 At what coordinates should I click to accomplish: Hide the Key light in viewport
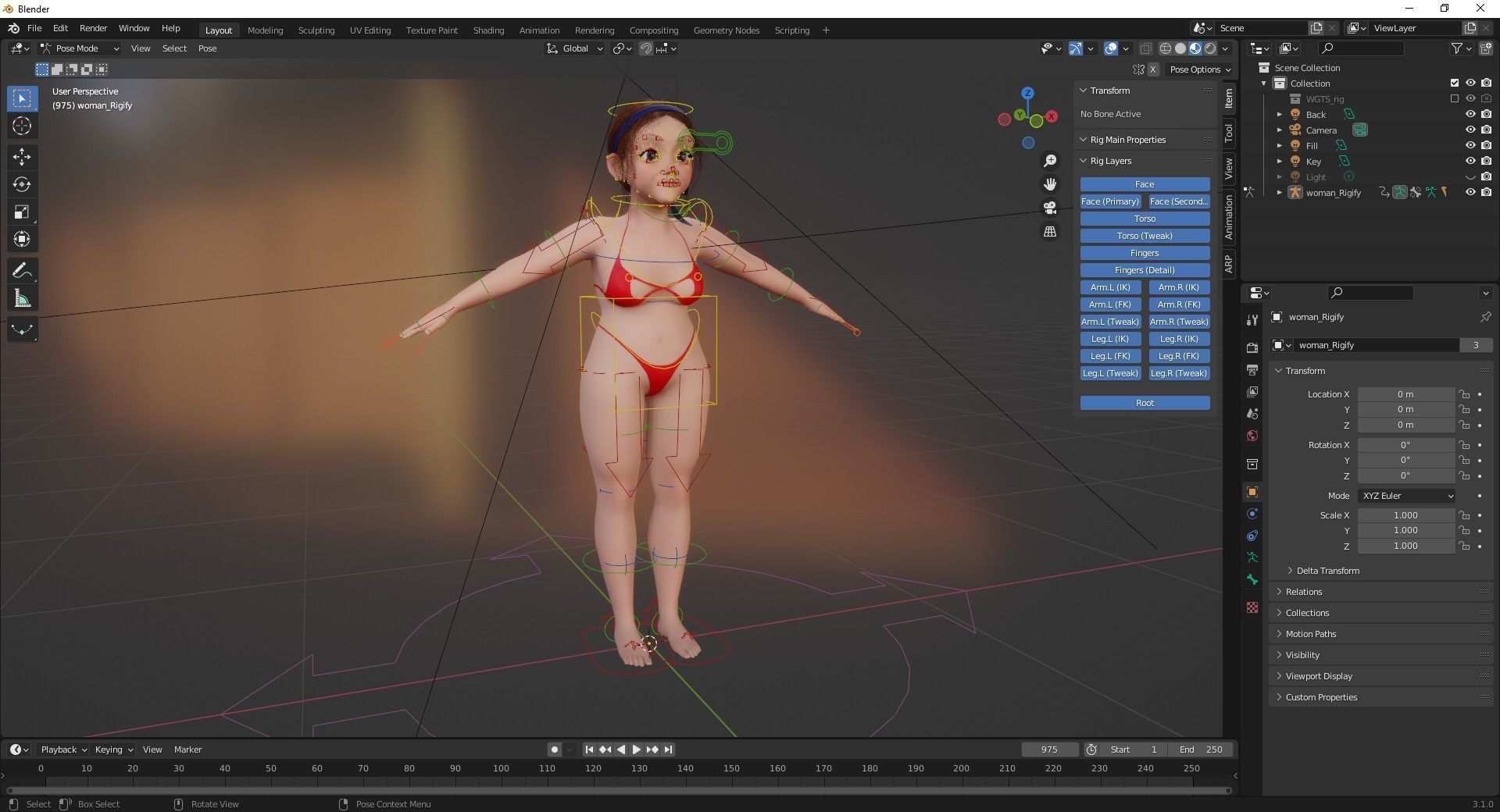pyautogui.click(x=1470, y=162)
